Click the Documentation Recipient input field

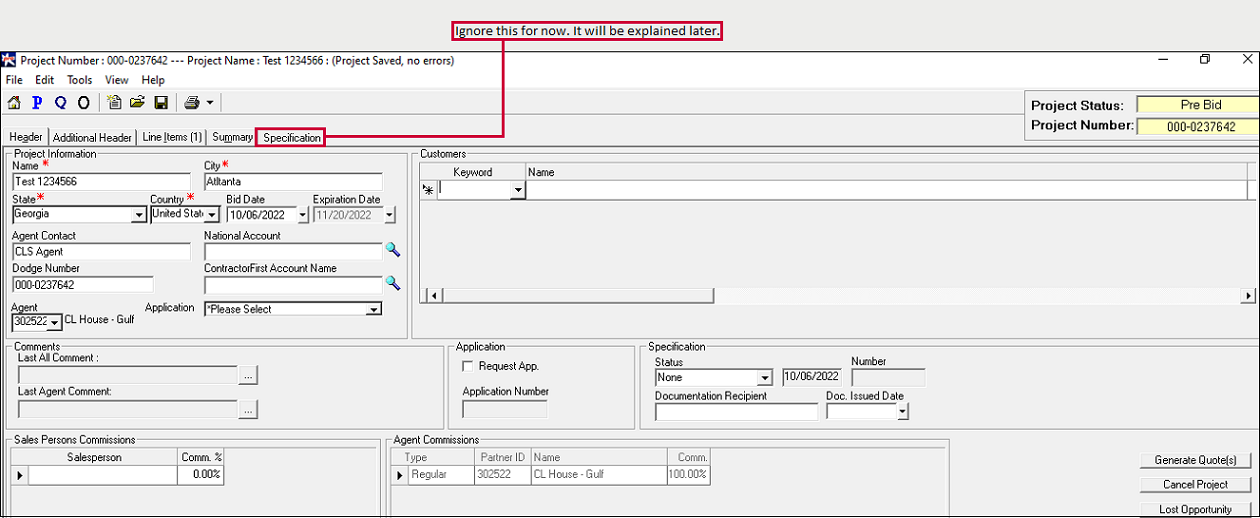tap(736, 412)
